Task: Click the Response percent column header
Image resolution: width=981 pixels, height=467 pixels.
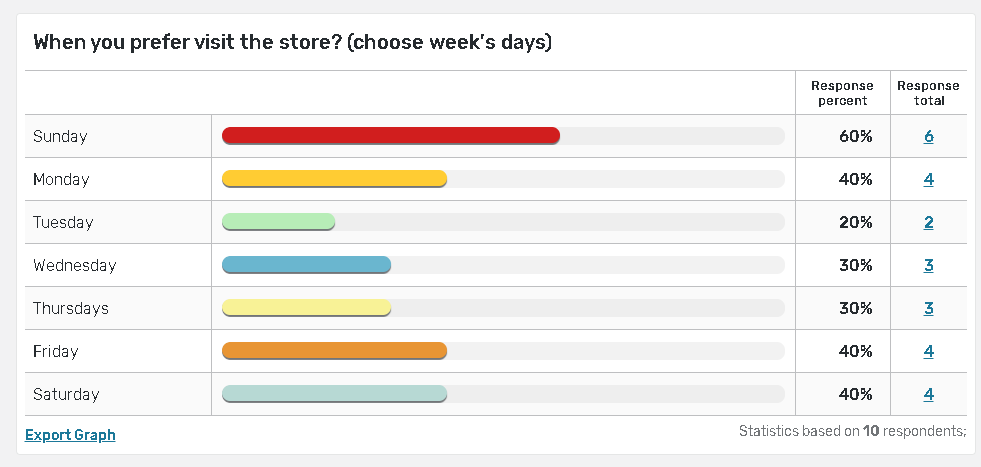Action: (841, 93)
